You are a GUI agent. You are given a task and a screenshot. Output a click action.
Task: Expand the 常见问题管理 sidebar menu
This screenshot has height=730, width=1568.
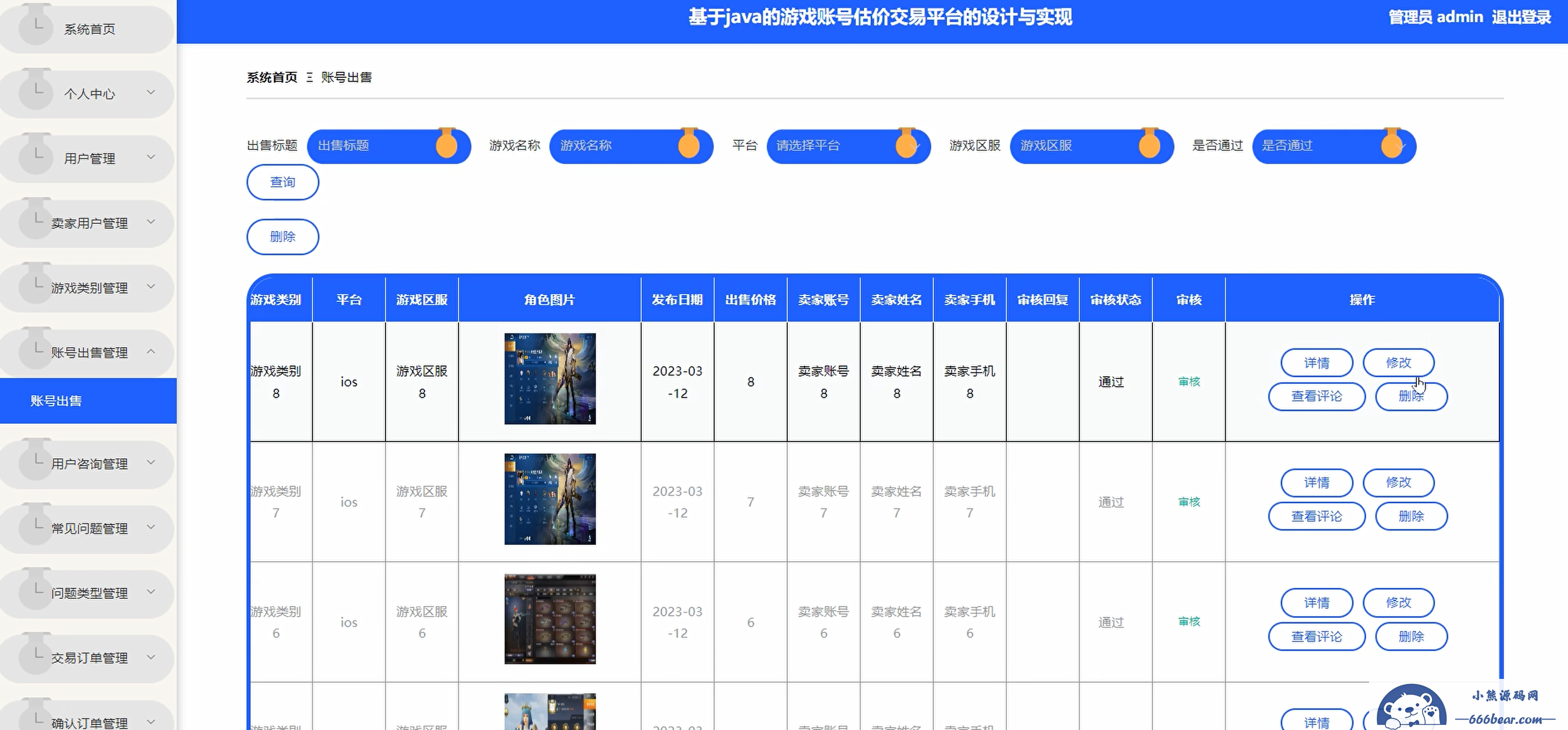87,528
